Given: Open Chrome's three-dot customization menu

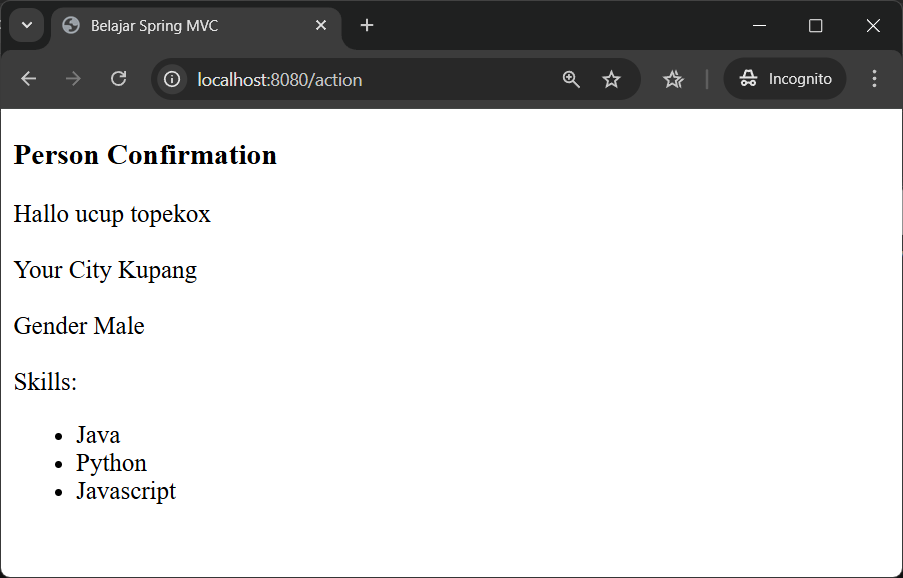Looking at the screenshot, I should (x=874, y=78).
